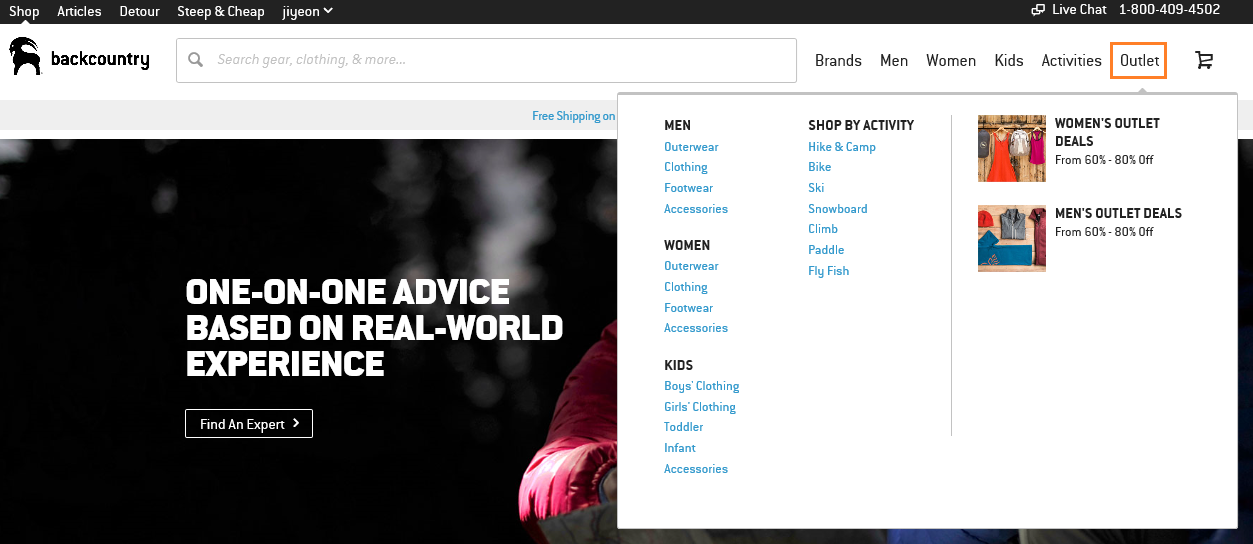Open Girls' Clothing link
1253x544 pixels.
pos(699,407)
